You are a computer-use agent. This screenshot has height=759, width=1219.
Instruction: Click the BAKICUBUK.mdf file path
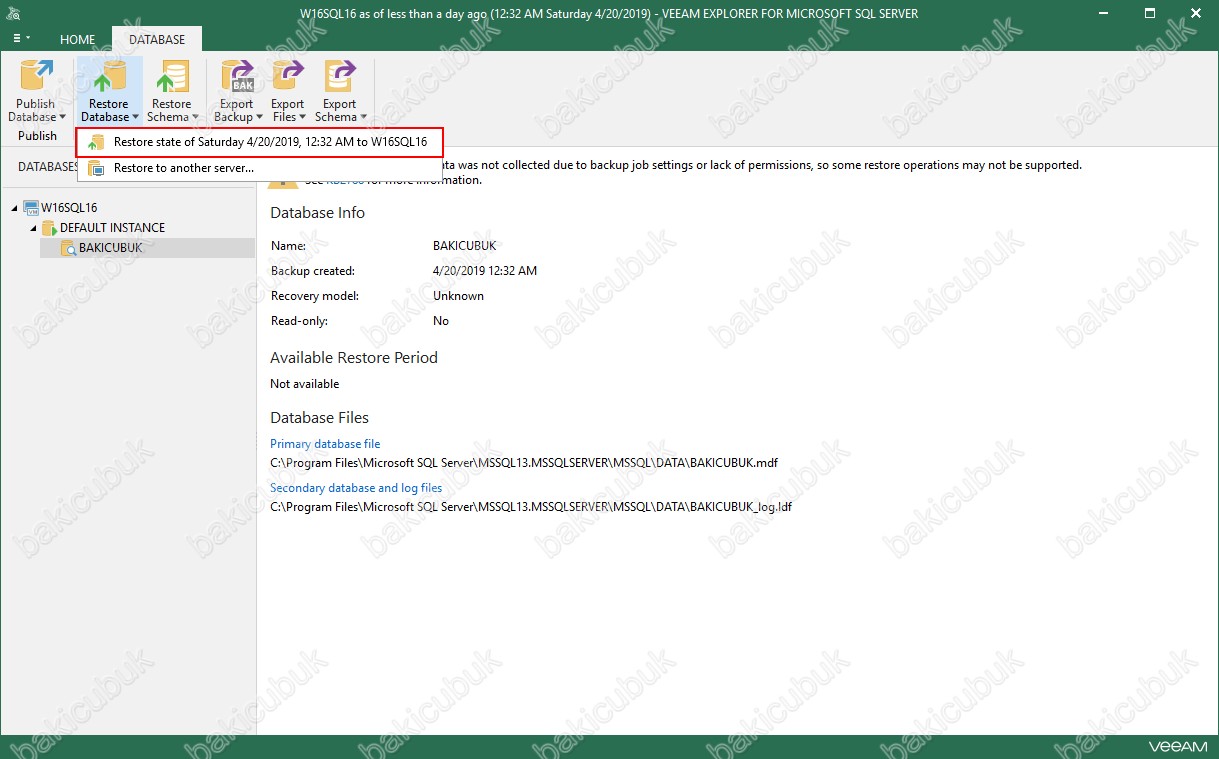(x=524, y=463)
